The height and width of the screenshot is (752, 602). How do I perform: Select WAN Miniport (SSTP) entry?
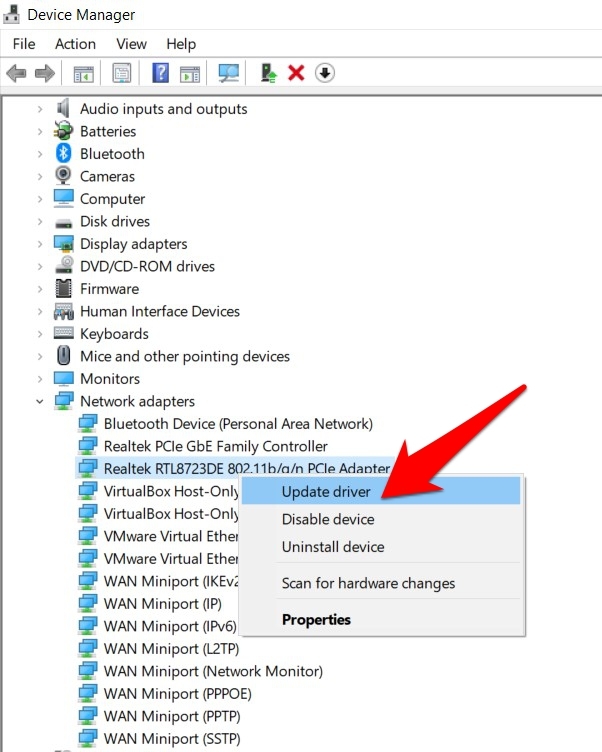click(172, 739)
